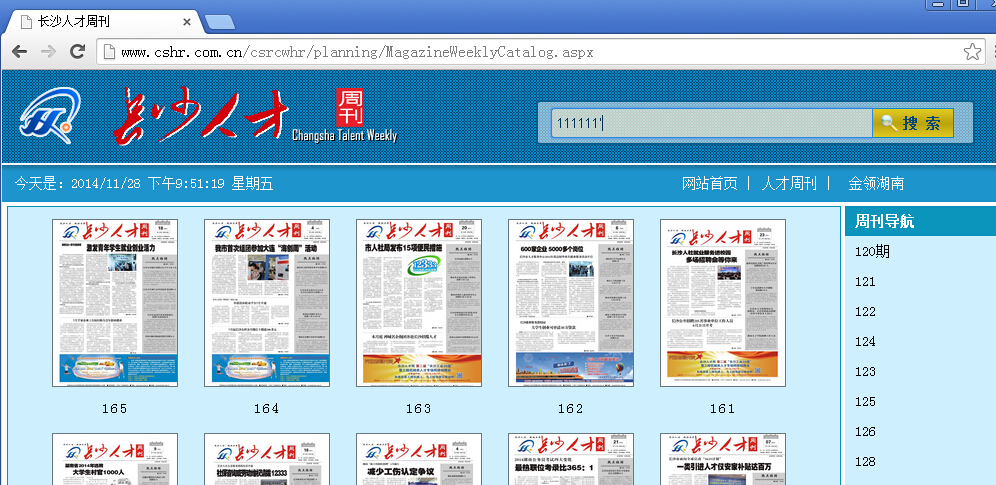This screenshot has width=996, height=485.
Task: Select 123 in 周刊导航 list
Action: coord(865,371)
